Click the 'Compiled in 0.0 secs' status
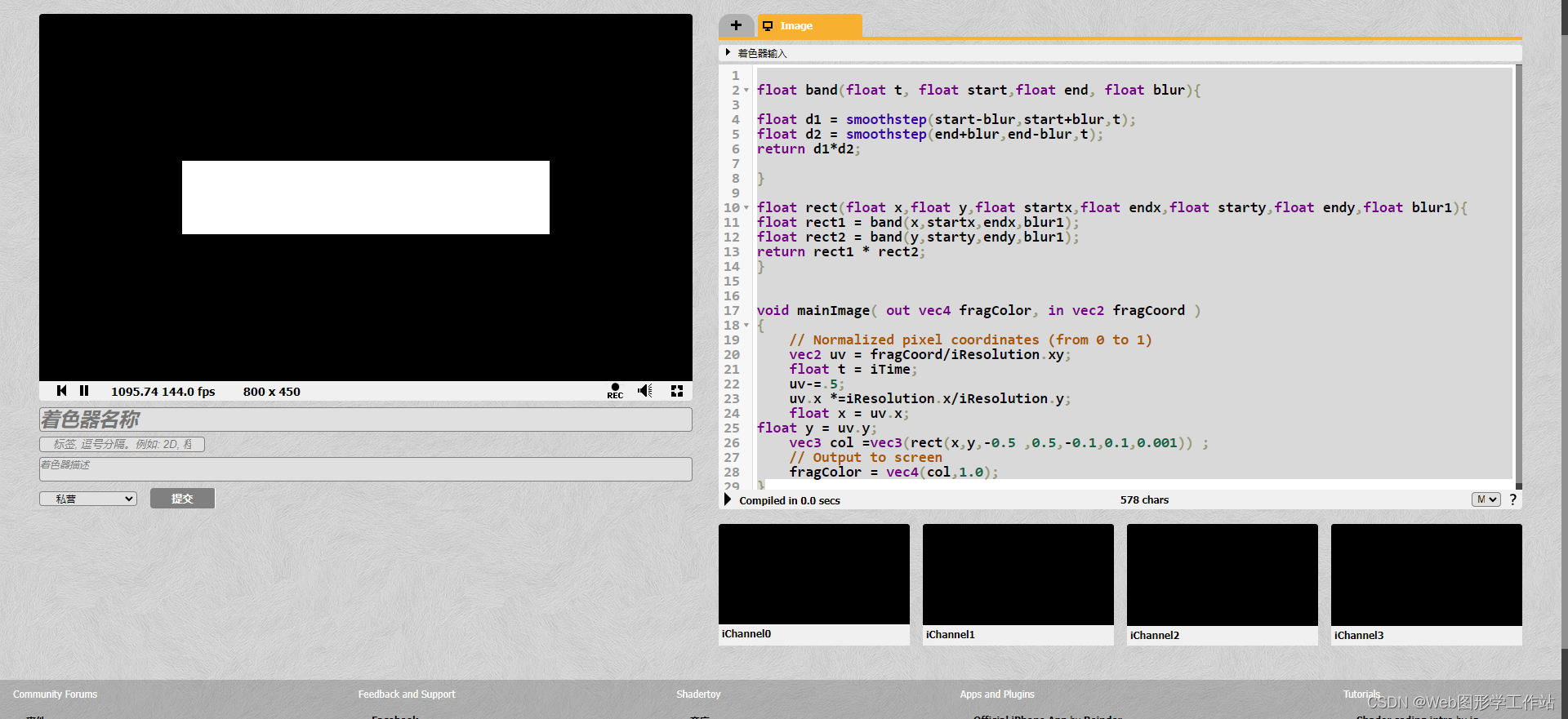The height and width of the screenshot is (719, 1568). click(x=790, y=500)
